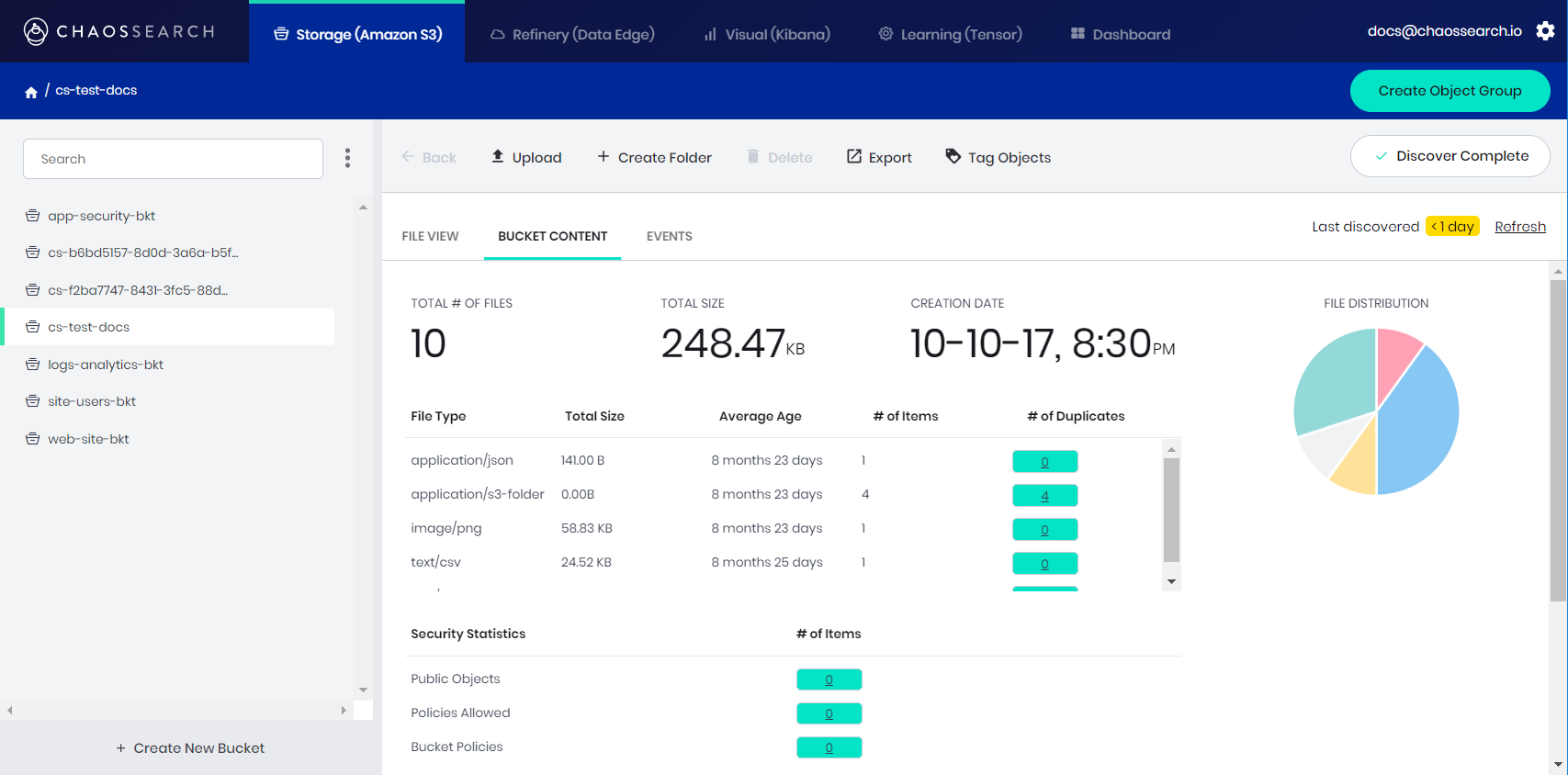Viewport: 1568px width, 775px height.
Task: Select the logs-analytics-bkt bucket
Action: 106,365
